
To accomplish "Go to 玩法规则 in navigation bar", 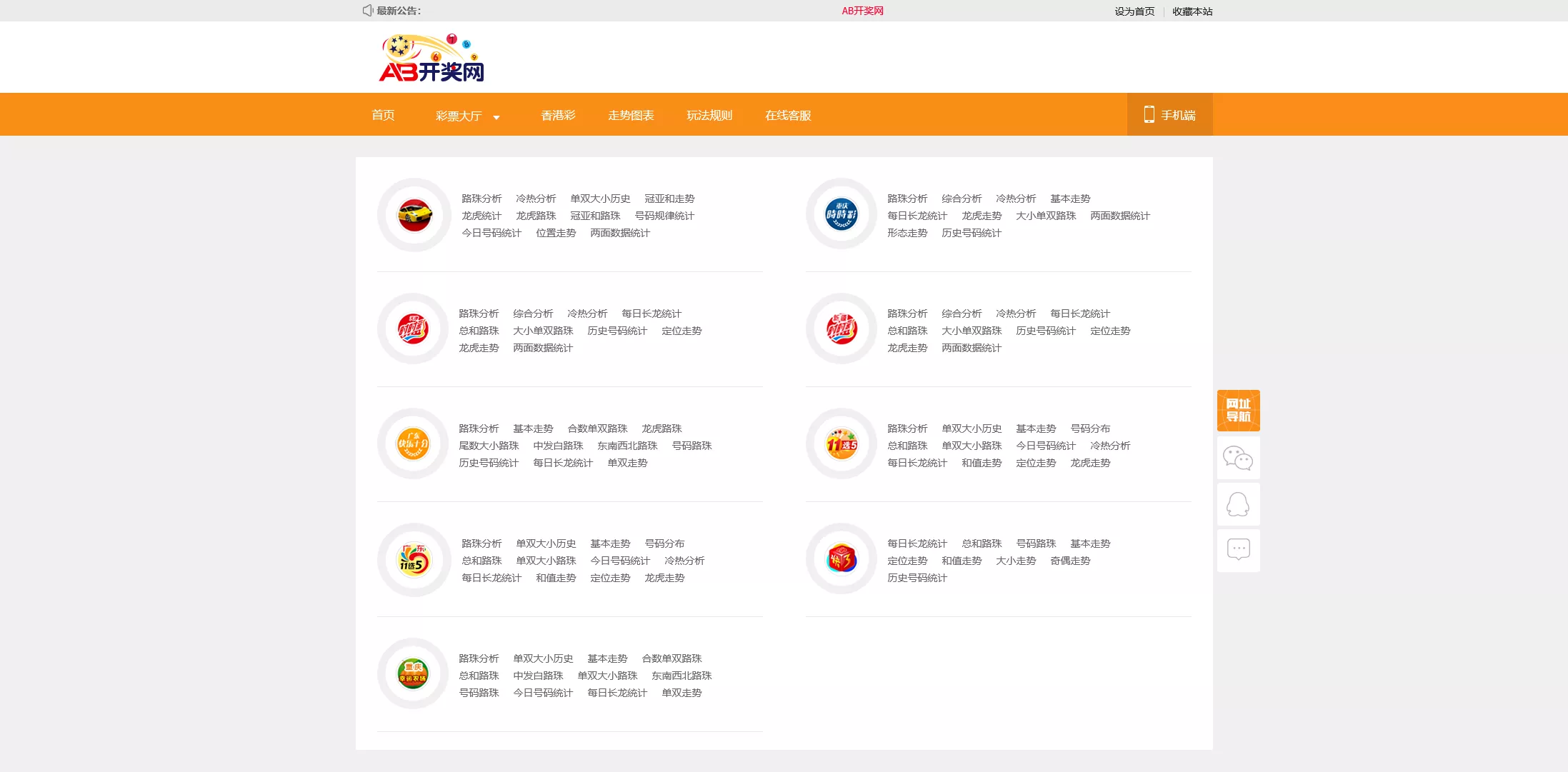I will coord(709,115).
